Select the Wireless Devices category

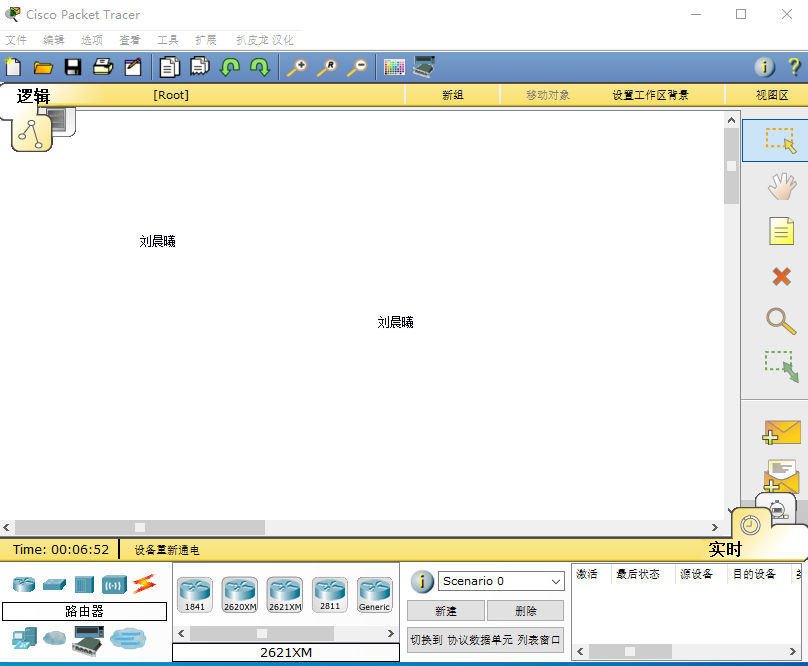click(x=114, y=585)
